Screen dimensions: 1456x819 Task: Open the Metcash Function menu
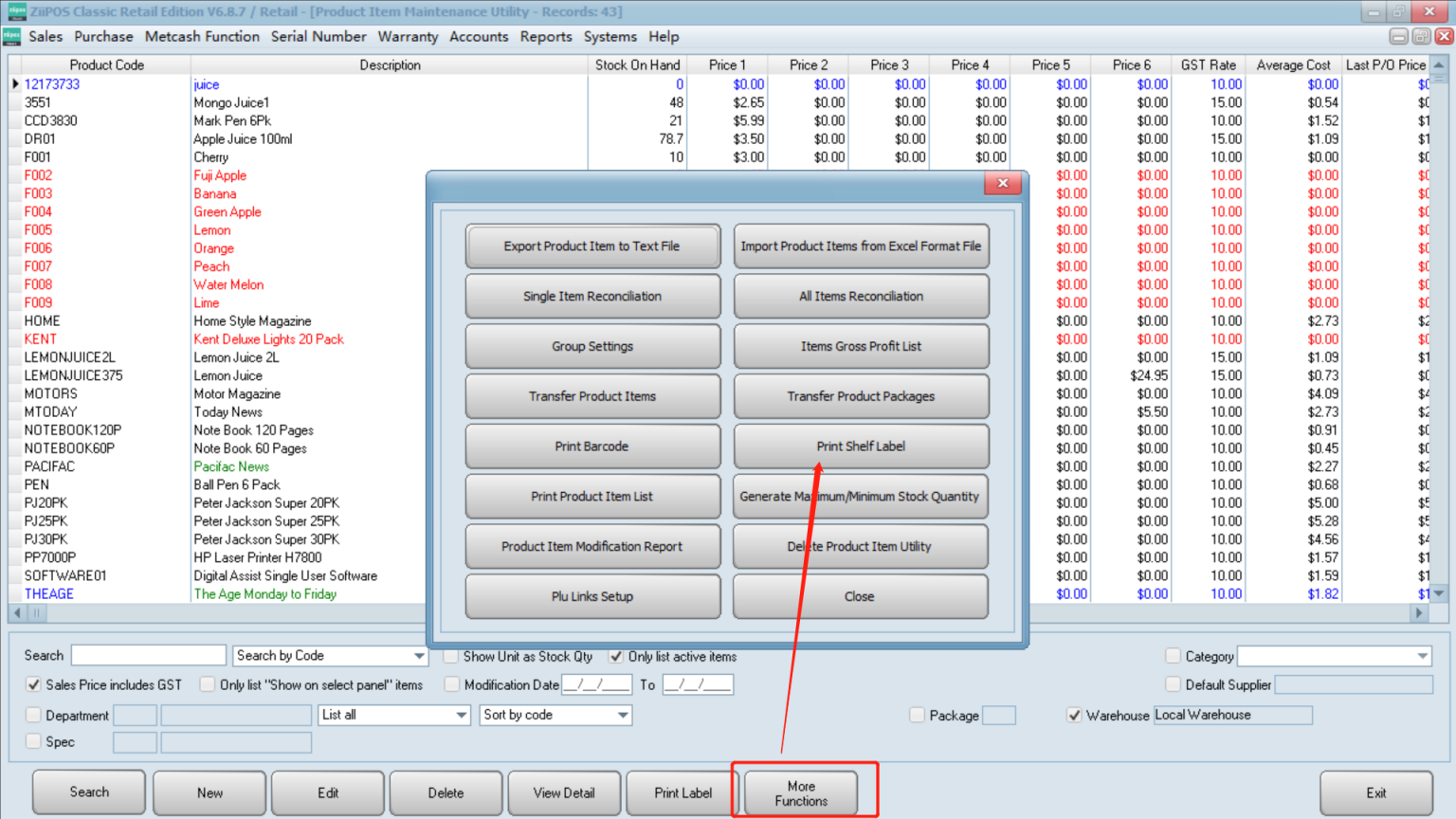[x=202, y=37]
